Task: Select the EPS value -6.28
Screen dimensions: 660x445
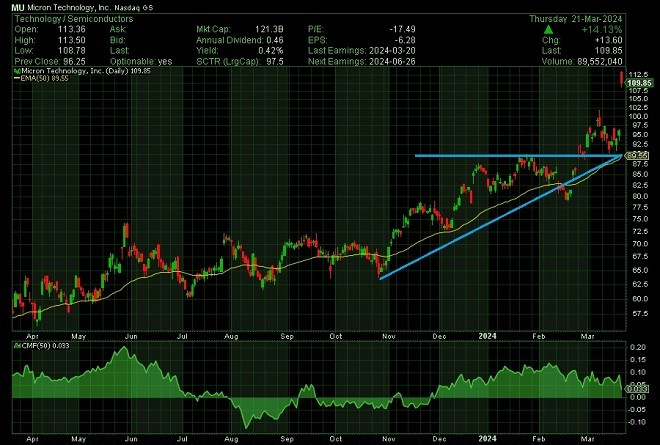Action: (x=406, y=40)
